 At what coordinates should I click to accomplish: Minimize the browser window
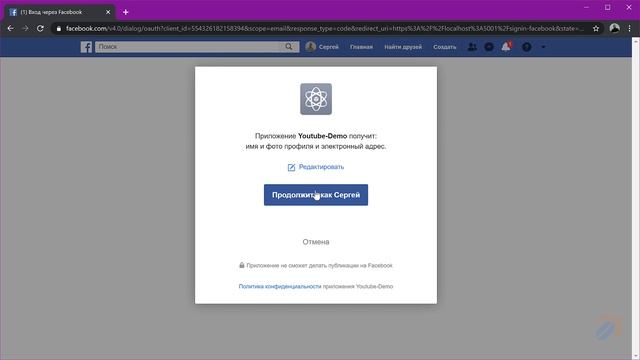coord(587,7)
